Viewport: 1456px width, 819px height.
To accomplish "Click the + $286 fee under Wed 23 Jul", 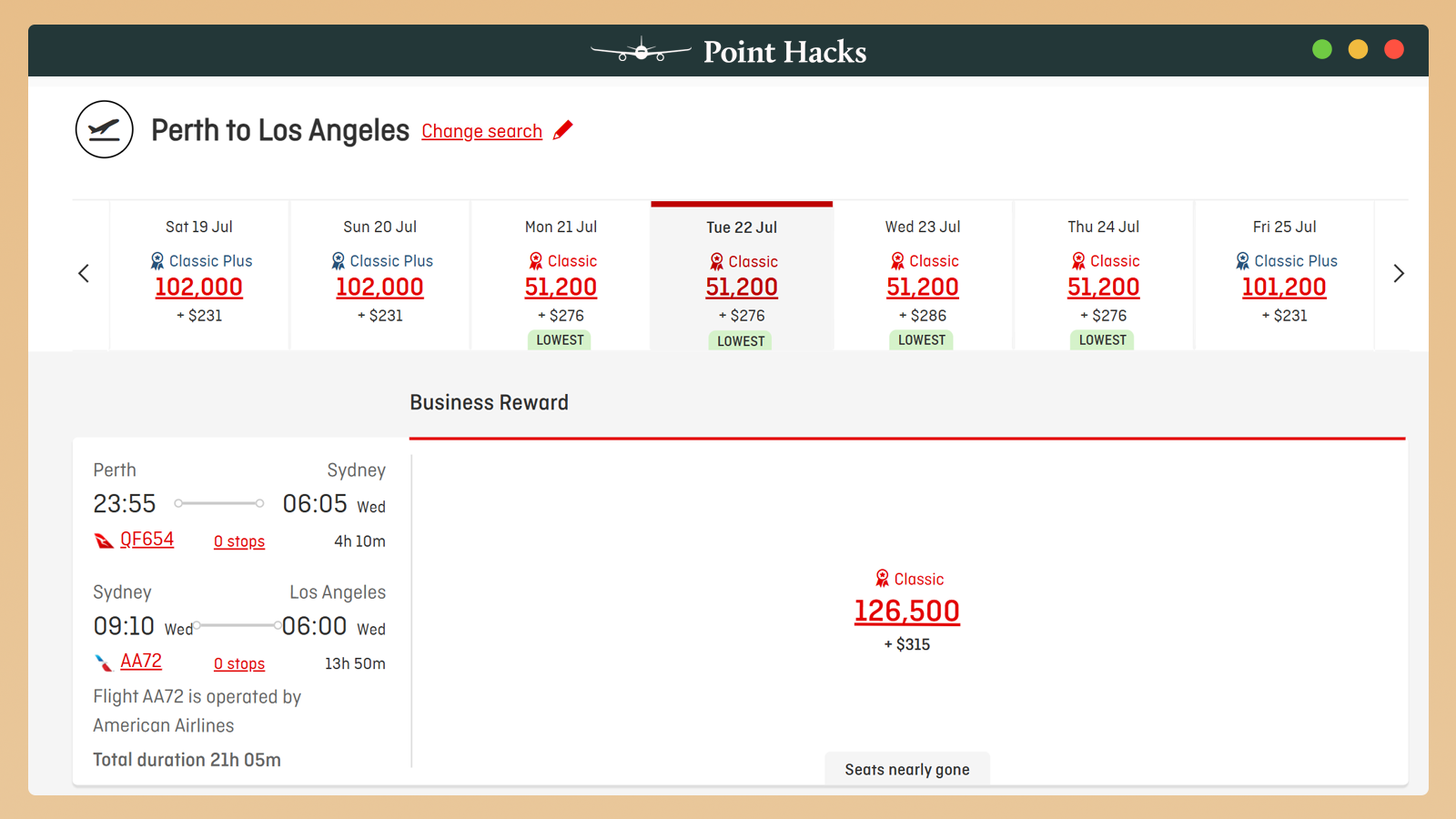I will [x=923, y=316].
